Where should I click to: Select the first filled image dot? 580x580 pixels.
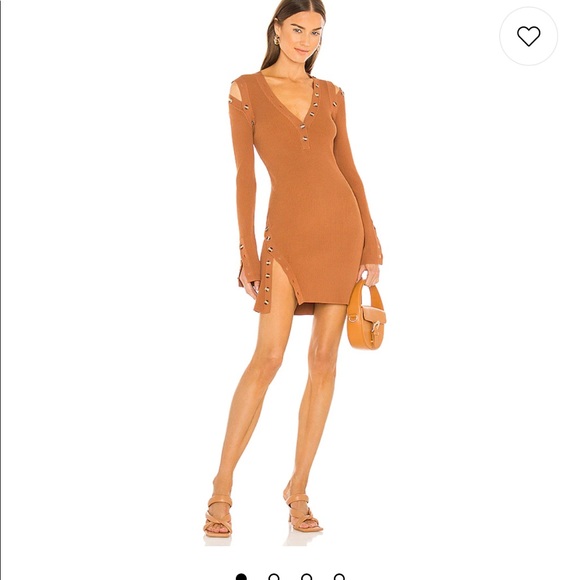[x=241, y=577]
